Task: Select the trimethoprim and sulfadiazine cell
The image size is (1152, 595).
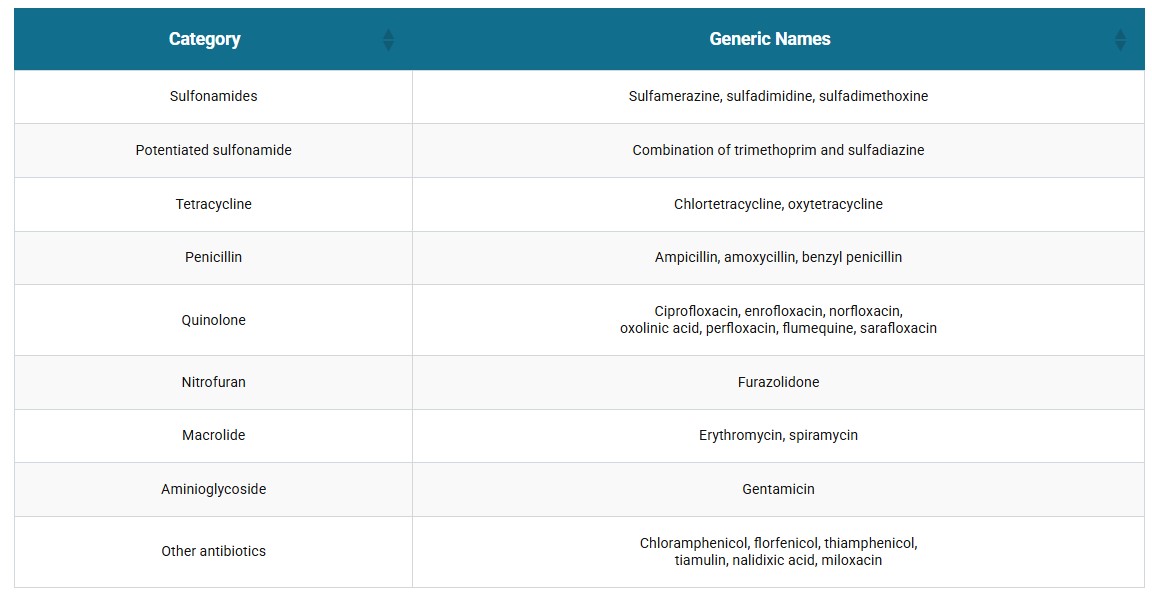Action: coord(778,150)
